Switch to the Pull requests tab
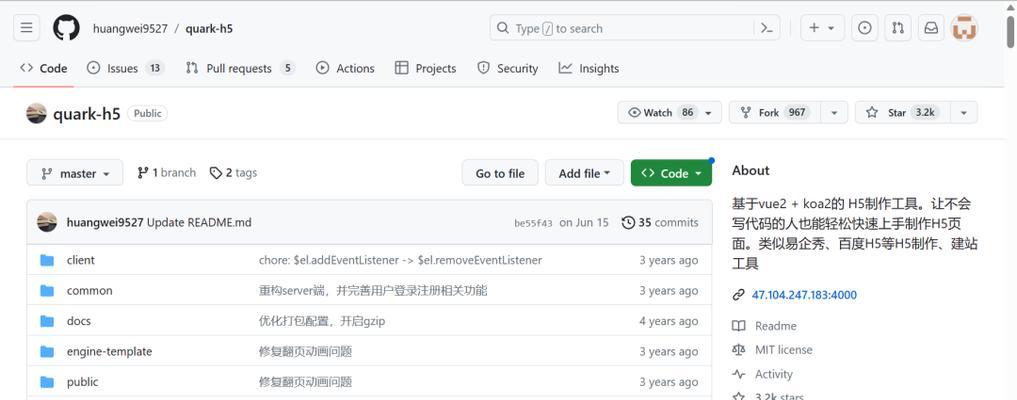 click(x=240, y=68)
